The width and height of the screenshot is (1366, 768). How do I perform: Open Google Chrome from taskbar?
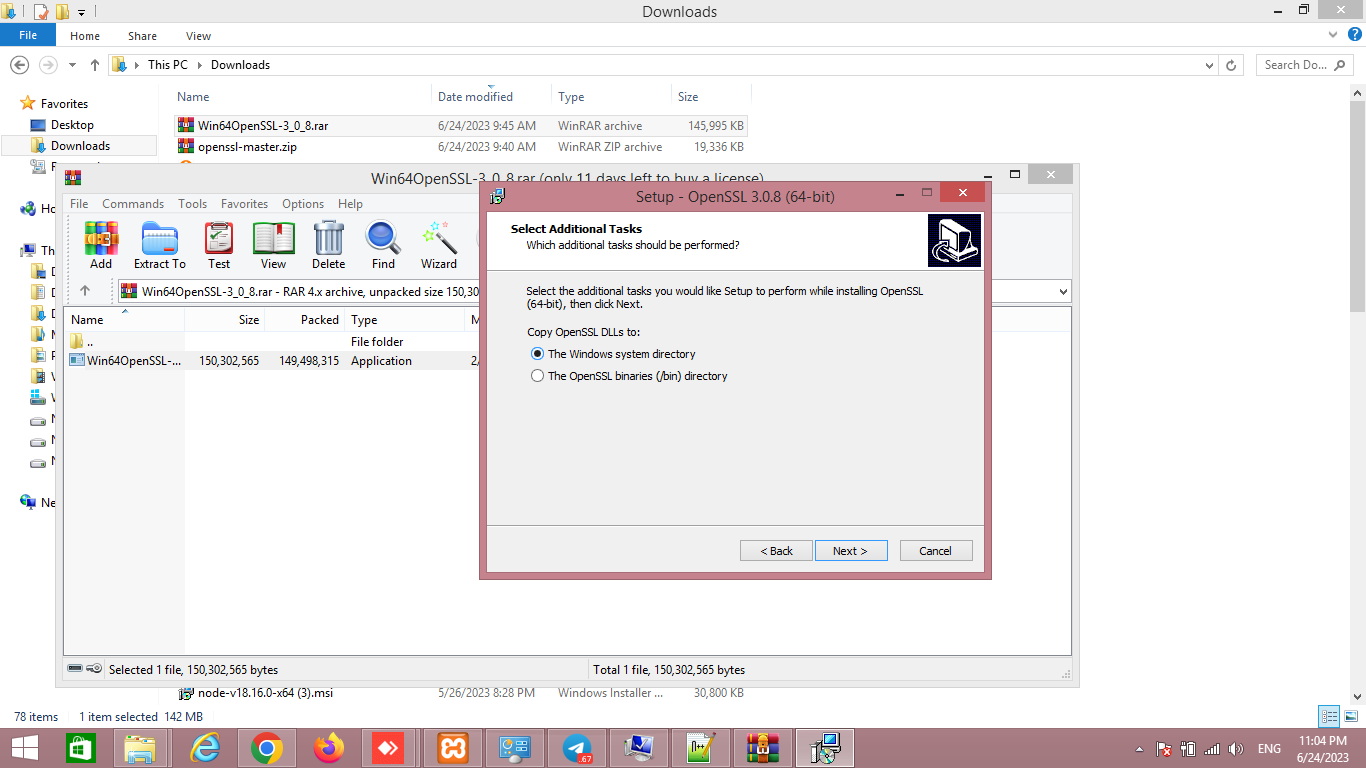pos(267,748)
